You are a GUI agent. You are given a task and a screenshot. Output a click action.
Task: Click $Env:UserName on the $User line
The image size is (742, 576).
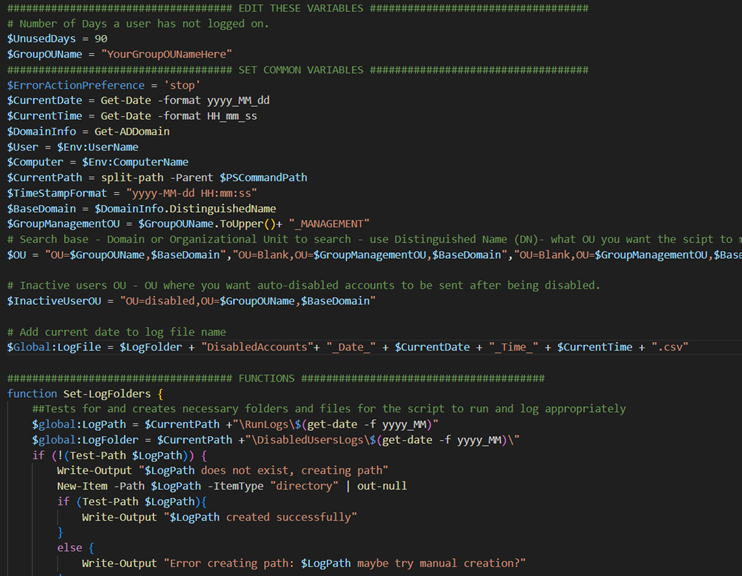pyautogui.click(x=97, y=147)
